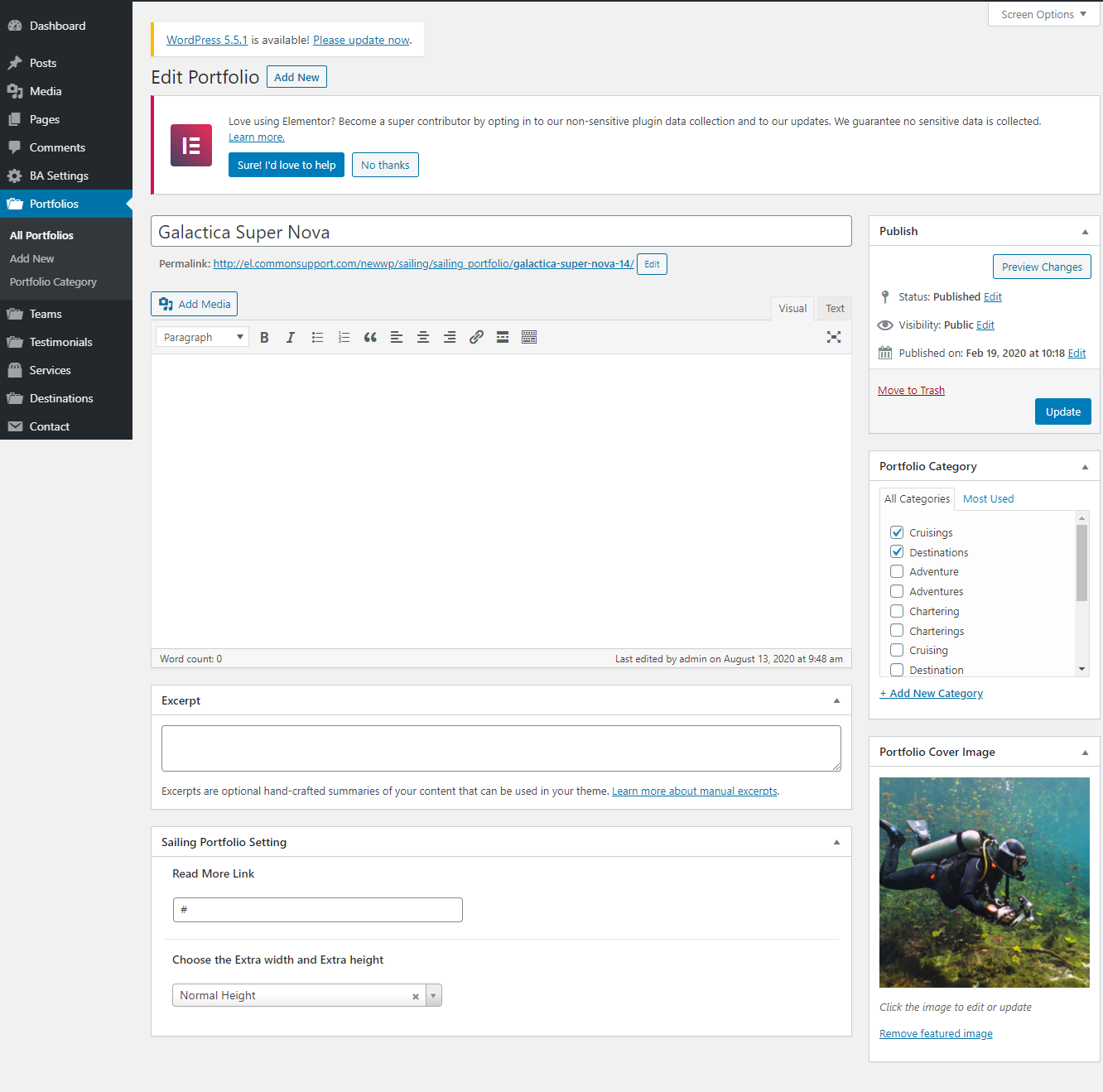The width and height of the screenshot is (1103, 1092).
Task: Insert a bulleted list
Action: tap(317, 338)
